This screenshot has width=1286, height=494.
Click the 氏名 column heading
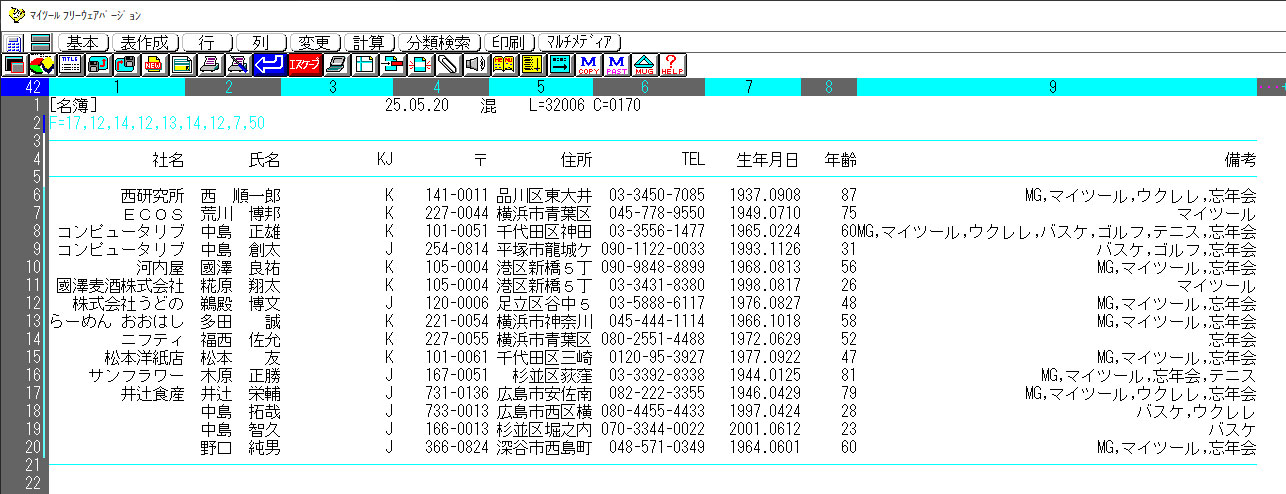[264, 160]
